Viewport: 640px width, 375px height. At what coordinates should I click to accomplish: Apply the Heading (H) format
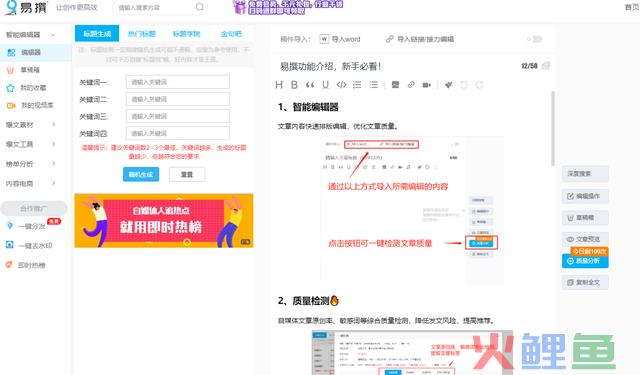pyautogui.click(x=279, y=84)
